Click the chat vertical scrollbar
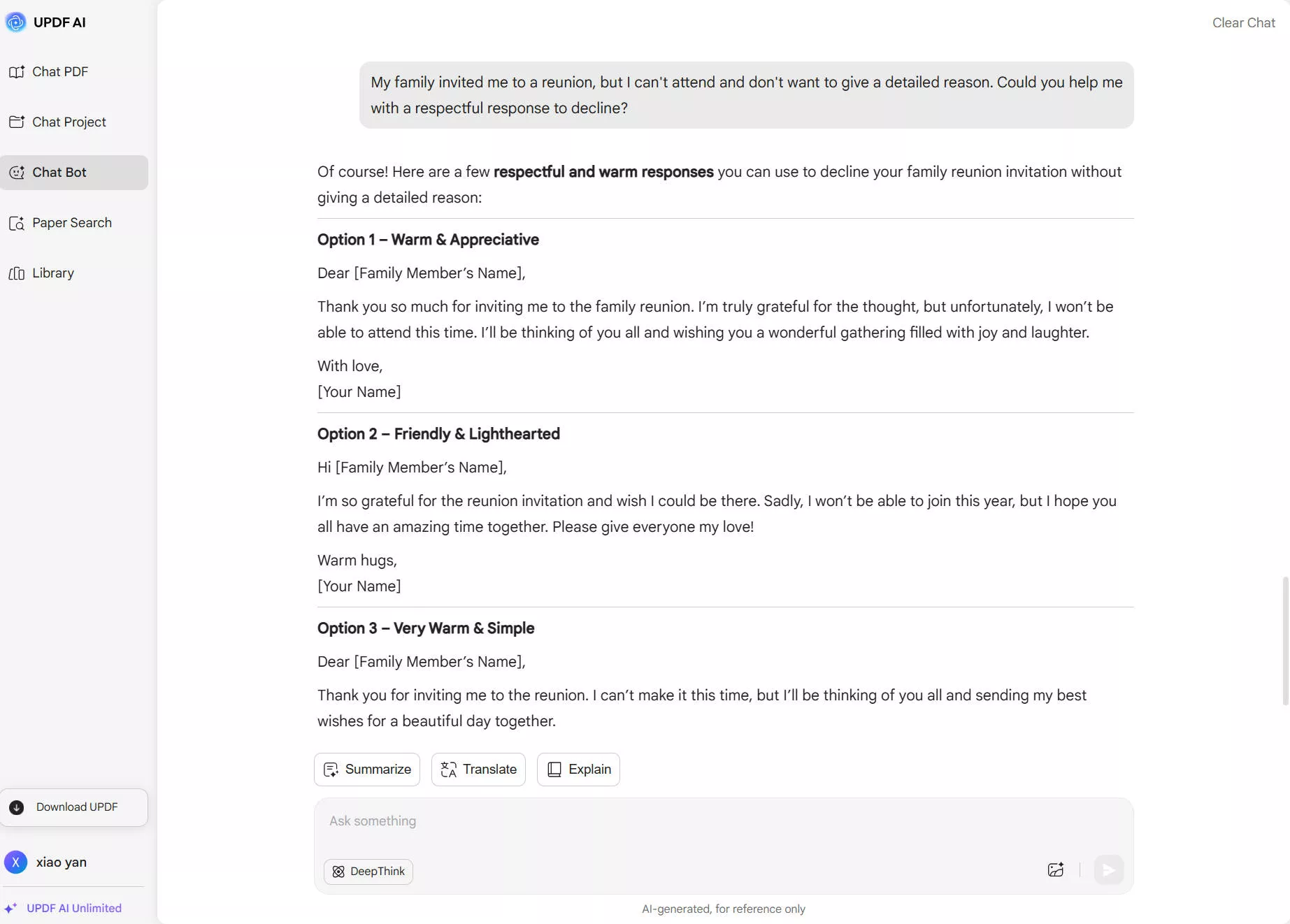1290x924 pixels. [x=1285, y=640]
